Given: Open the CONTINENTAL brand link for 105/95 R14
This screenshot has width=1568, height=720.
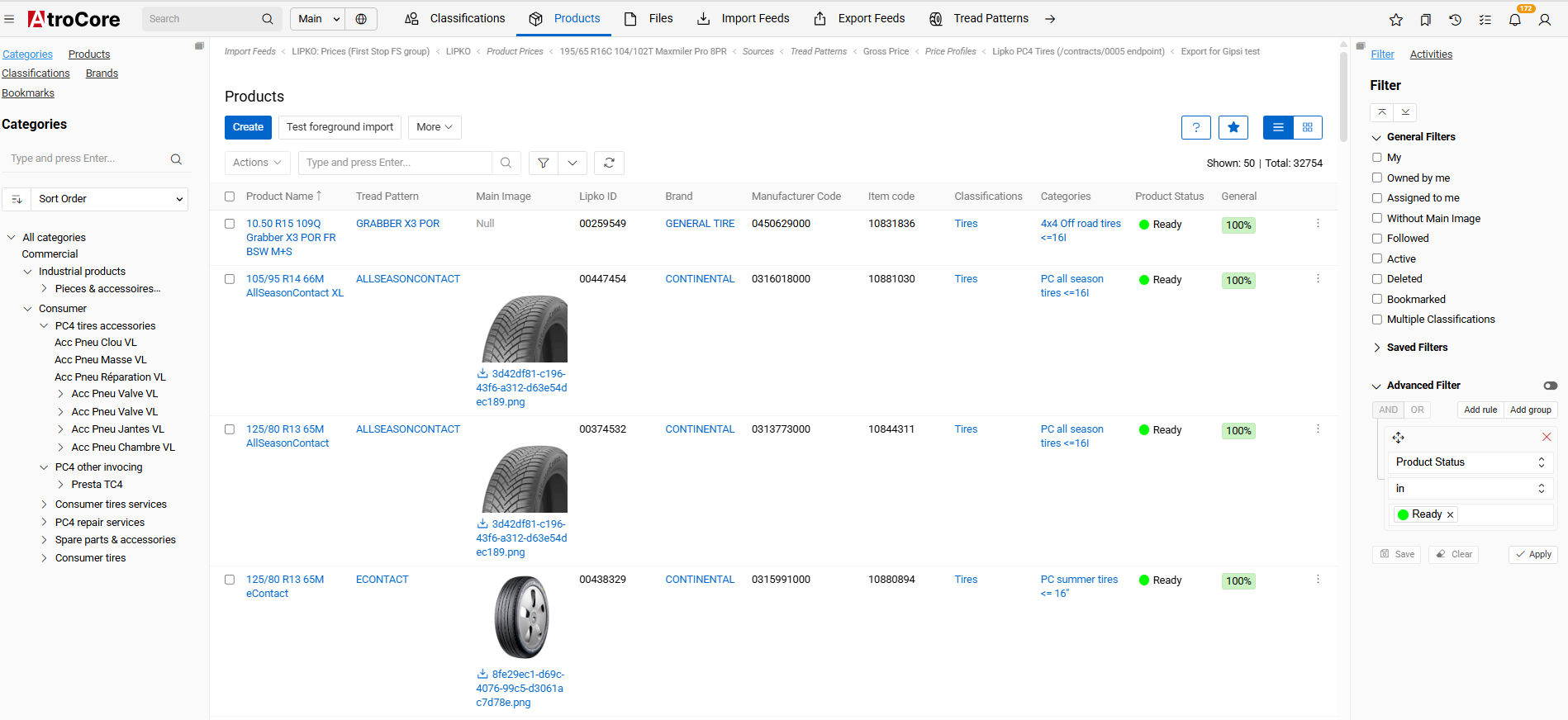Looking at the screenshot, I should coord(700,279).
